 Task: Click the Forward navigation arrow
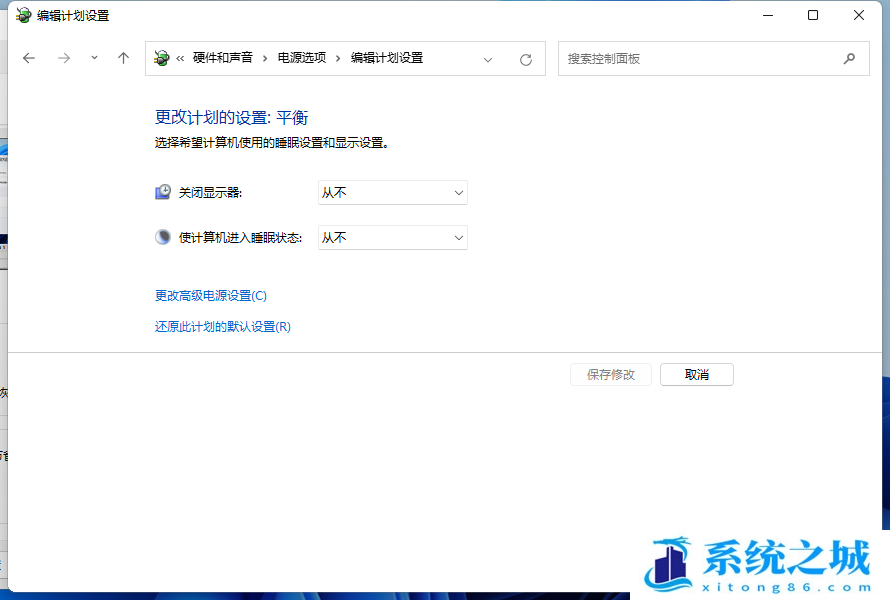tap(64, 58)
